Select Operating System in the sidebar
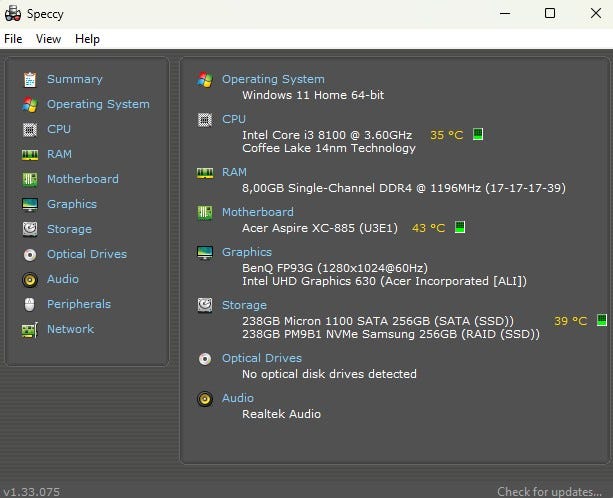Viewport: 613px width, 498px height. (98, 104)
